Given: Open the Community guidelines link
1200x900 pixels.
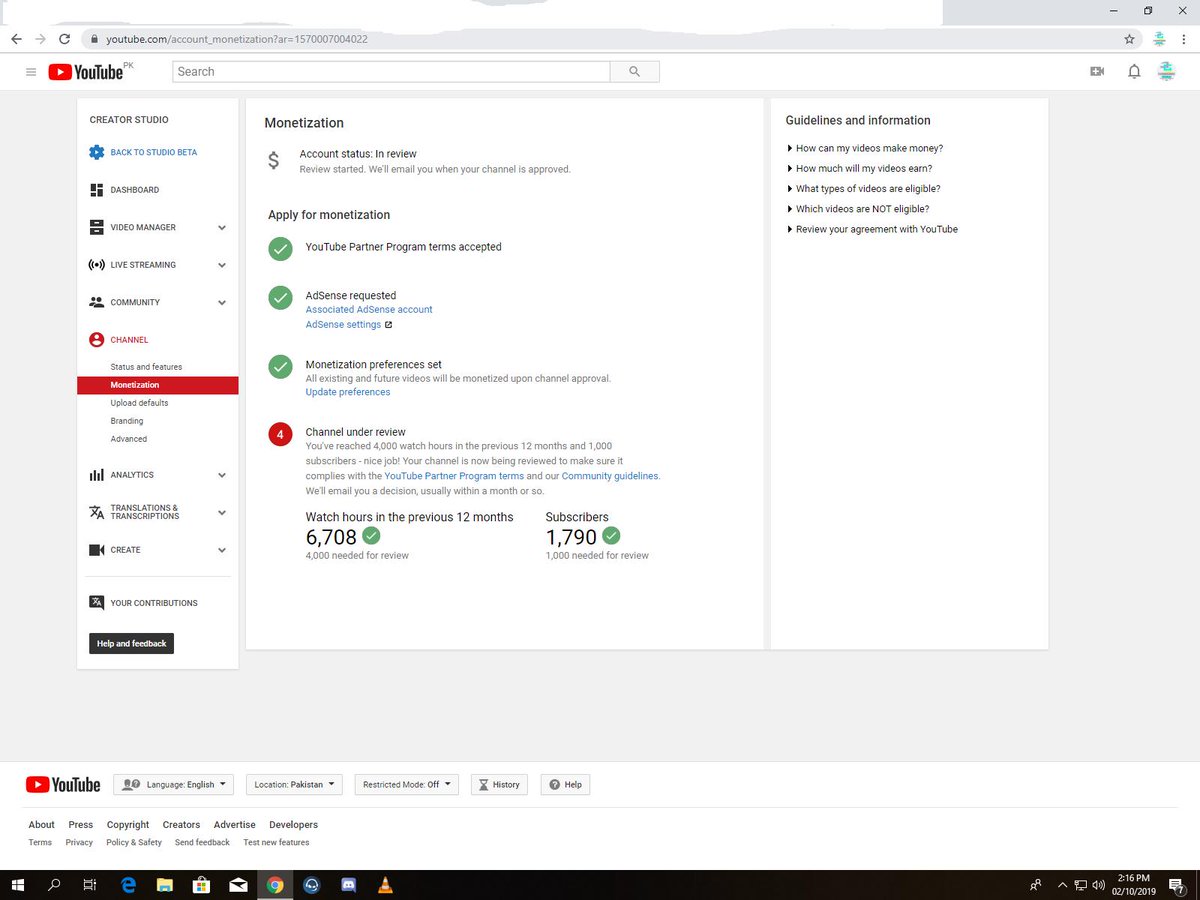Looking at the screenshot, I should point(610,476).
